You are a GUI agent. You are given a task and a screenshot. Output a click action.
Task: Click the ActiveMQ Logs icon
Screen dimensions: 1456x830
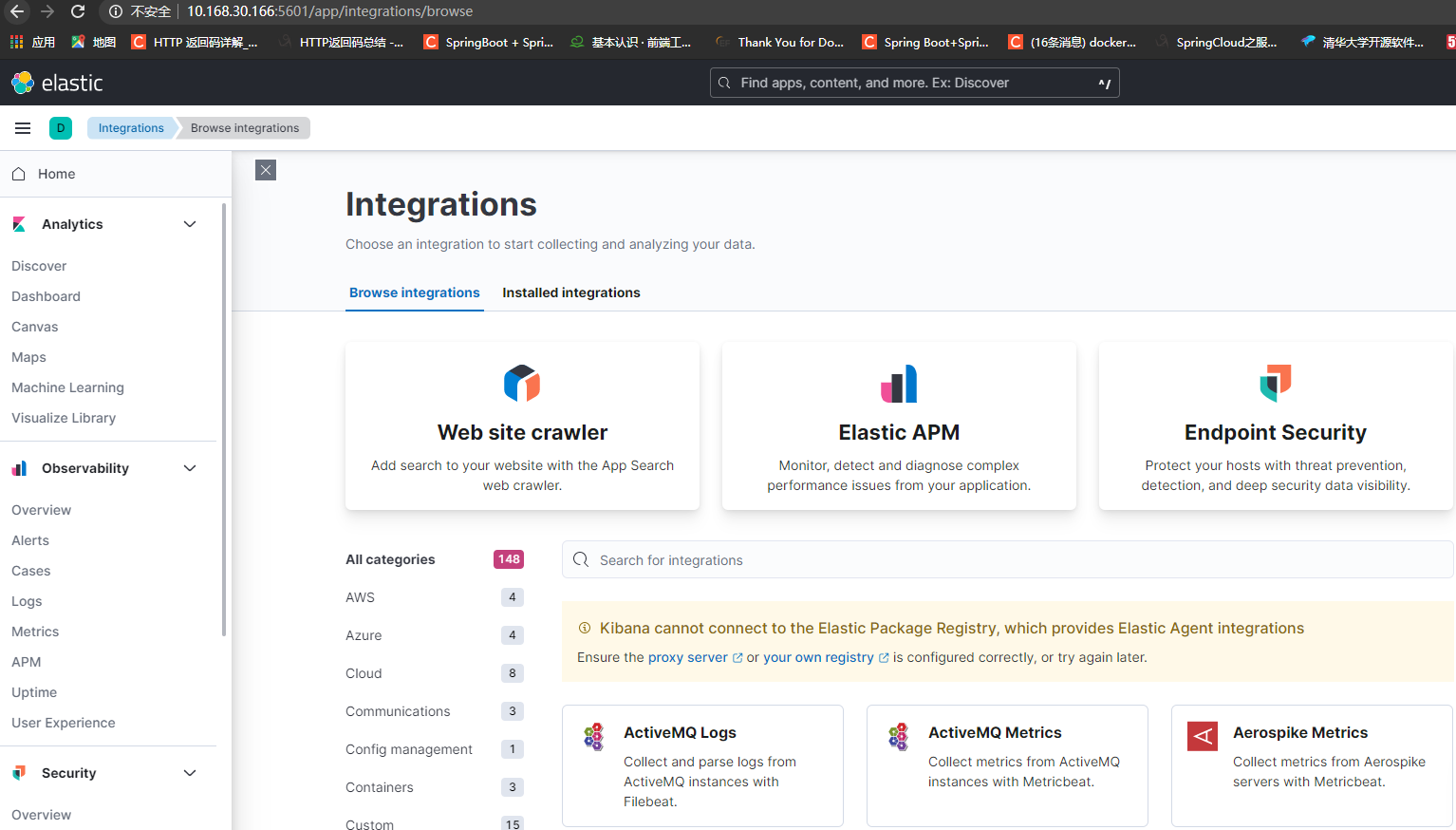click(594, 736)
